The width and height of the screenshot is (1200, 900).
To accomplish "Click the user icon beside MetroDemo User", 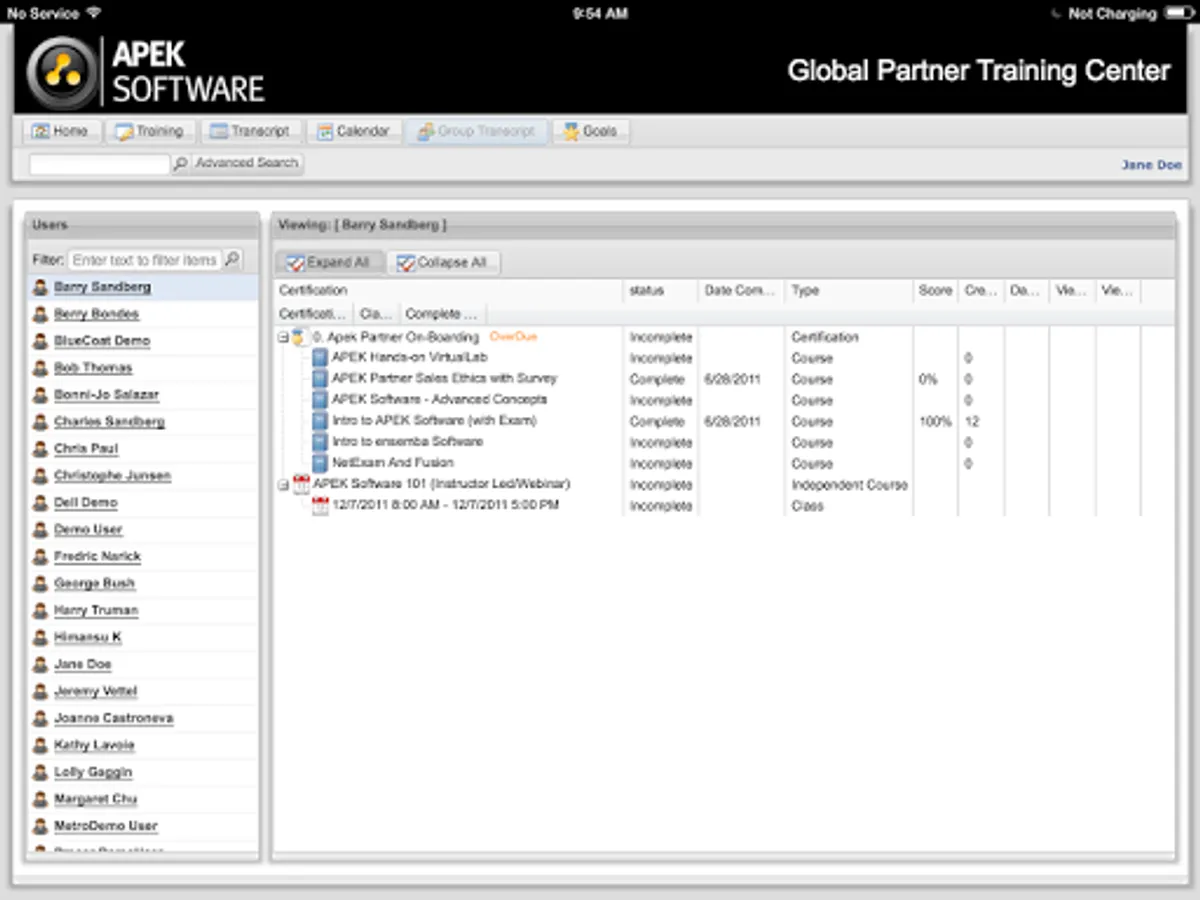I will (x=40, y=827).
